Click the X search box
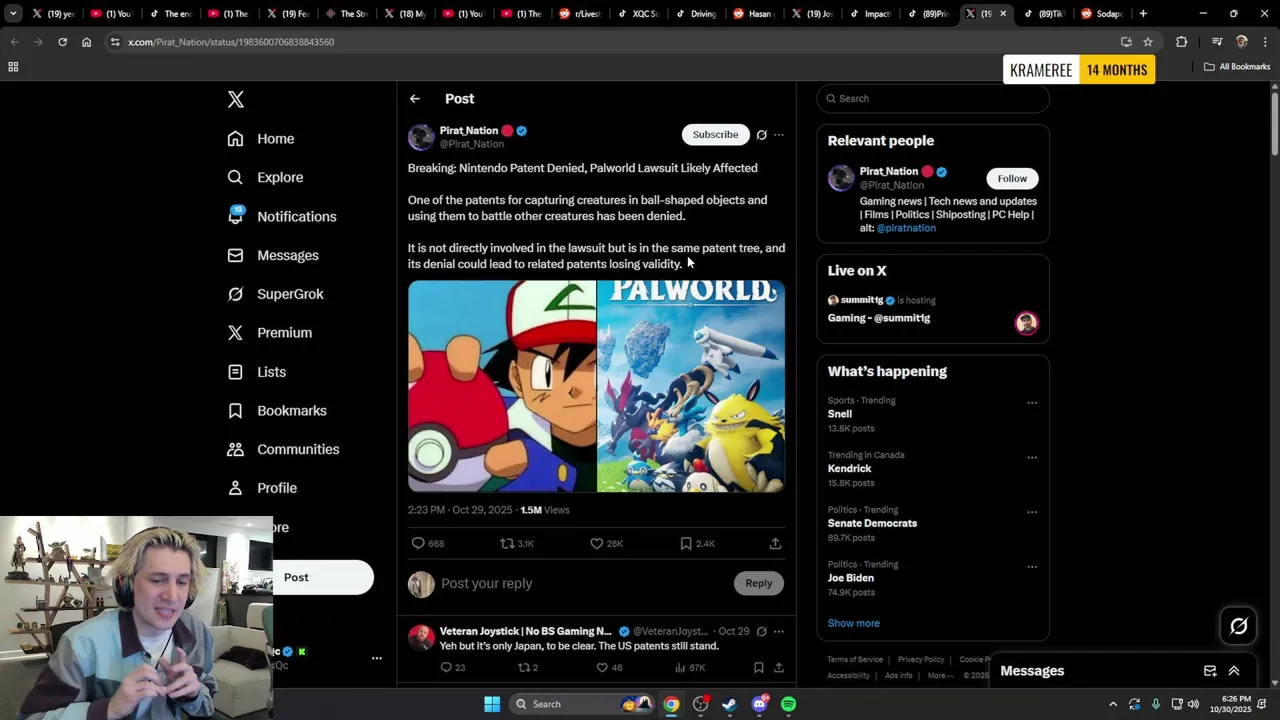1280x720 pixels. (x=933, y=98)
